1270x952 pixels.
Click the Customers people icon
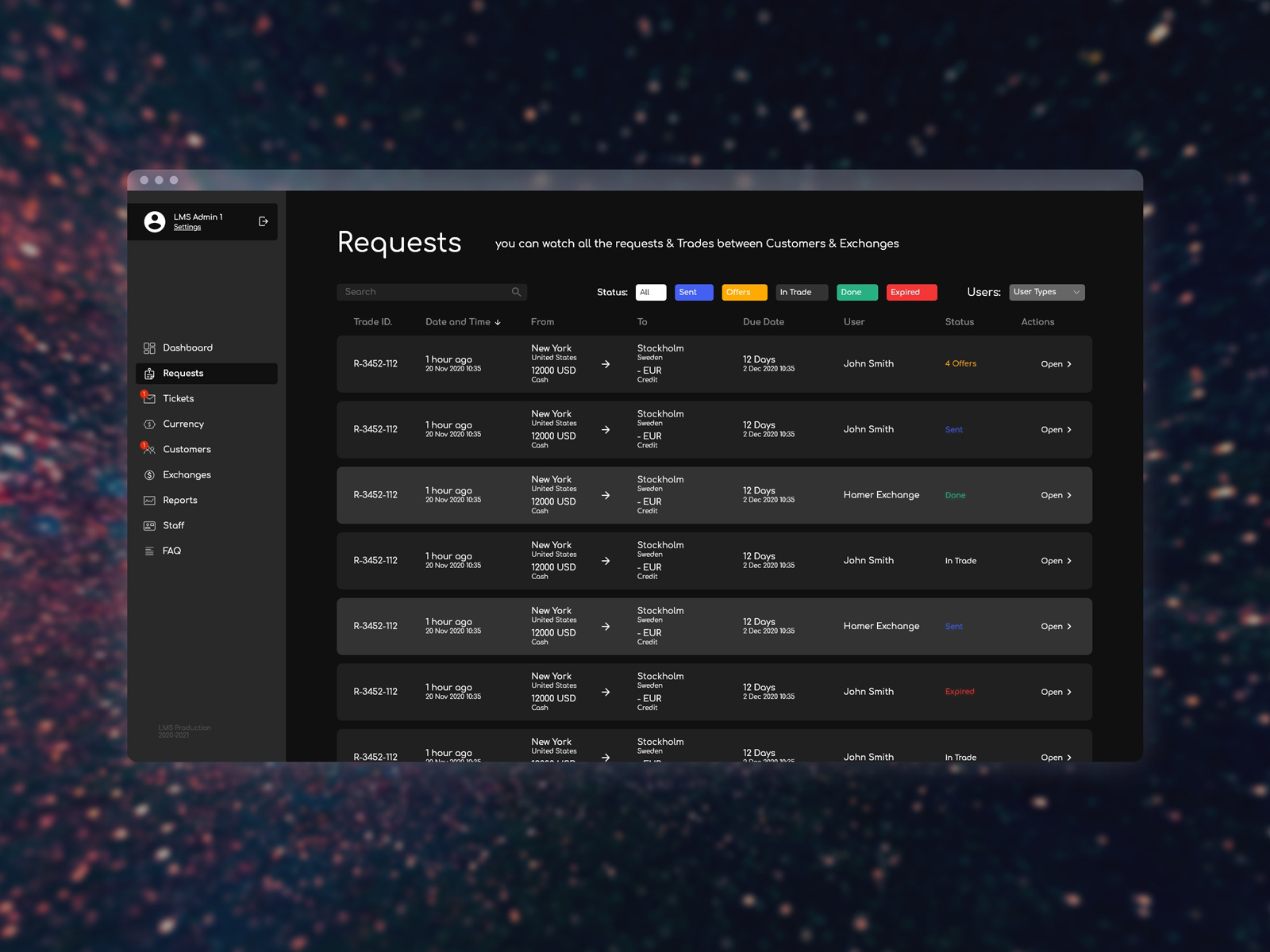pos(149,450)
